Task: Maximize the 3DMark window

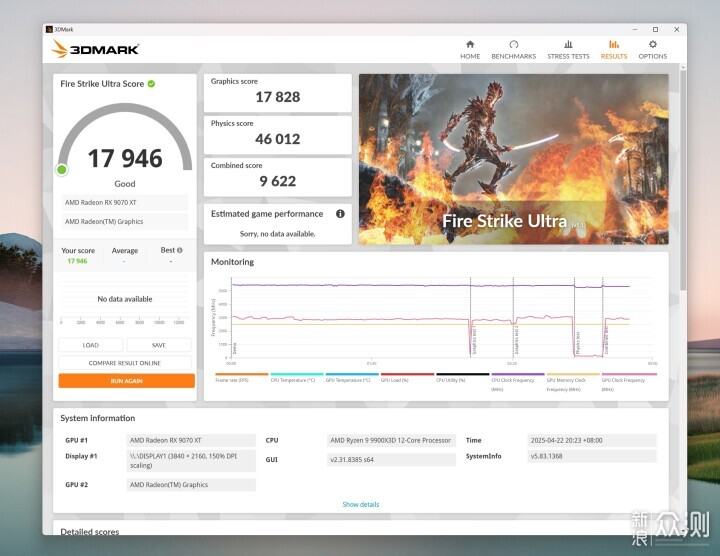Action: point(655,29)
